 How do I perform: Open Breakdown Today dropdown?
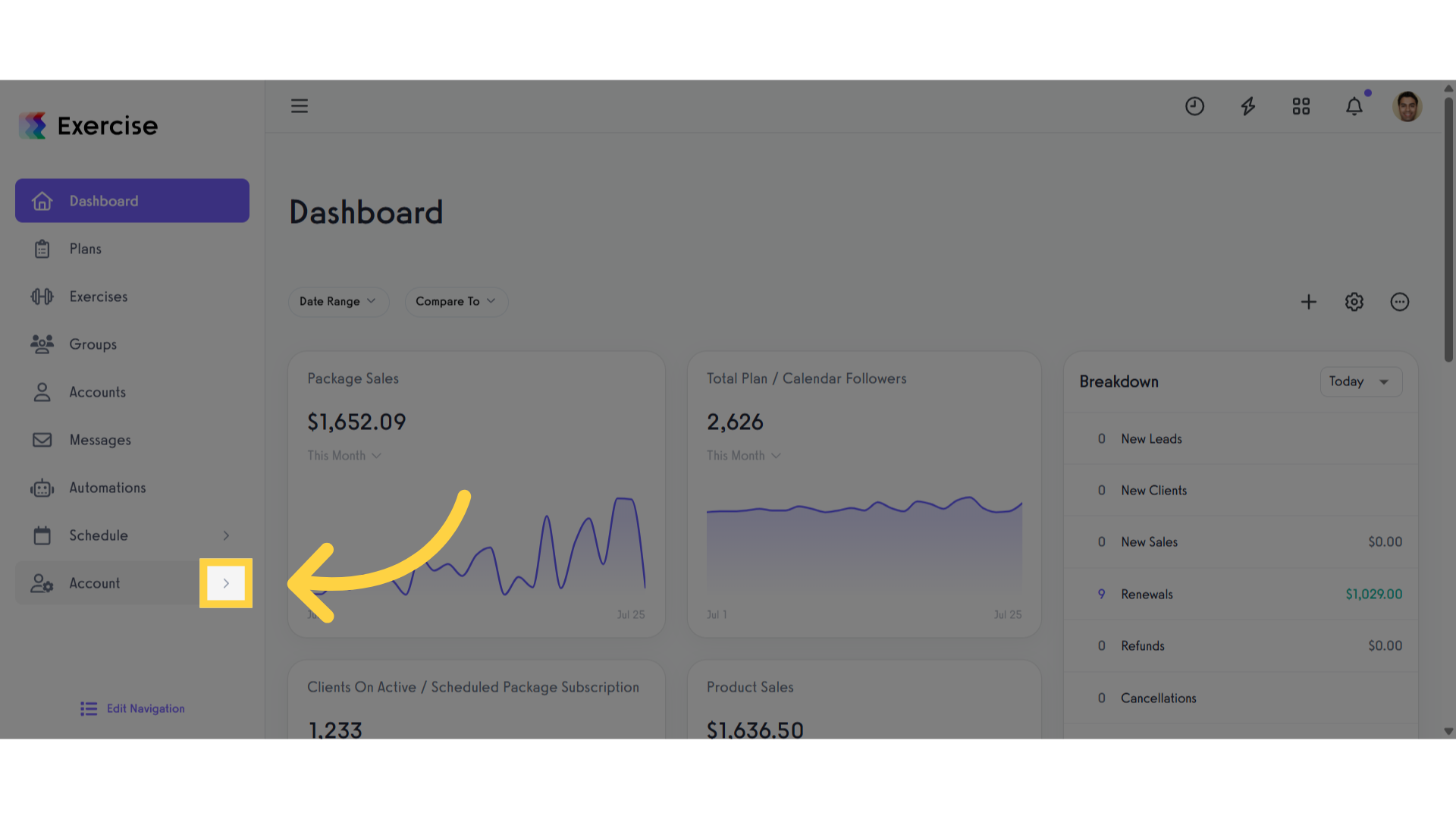pos(1361,381)
